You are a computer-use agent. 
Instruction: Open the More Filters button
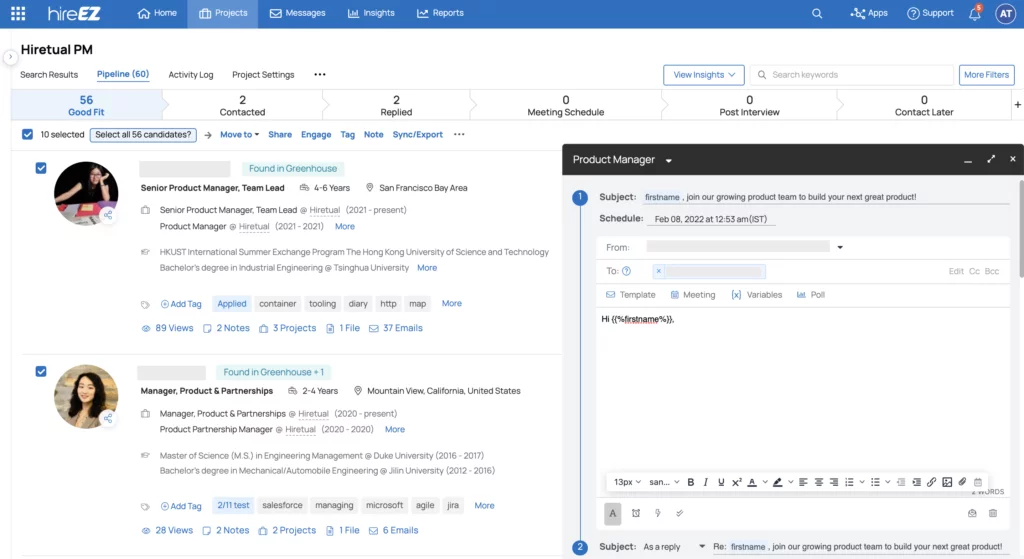click(x=986, y=75)
